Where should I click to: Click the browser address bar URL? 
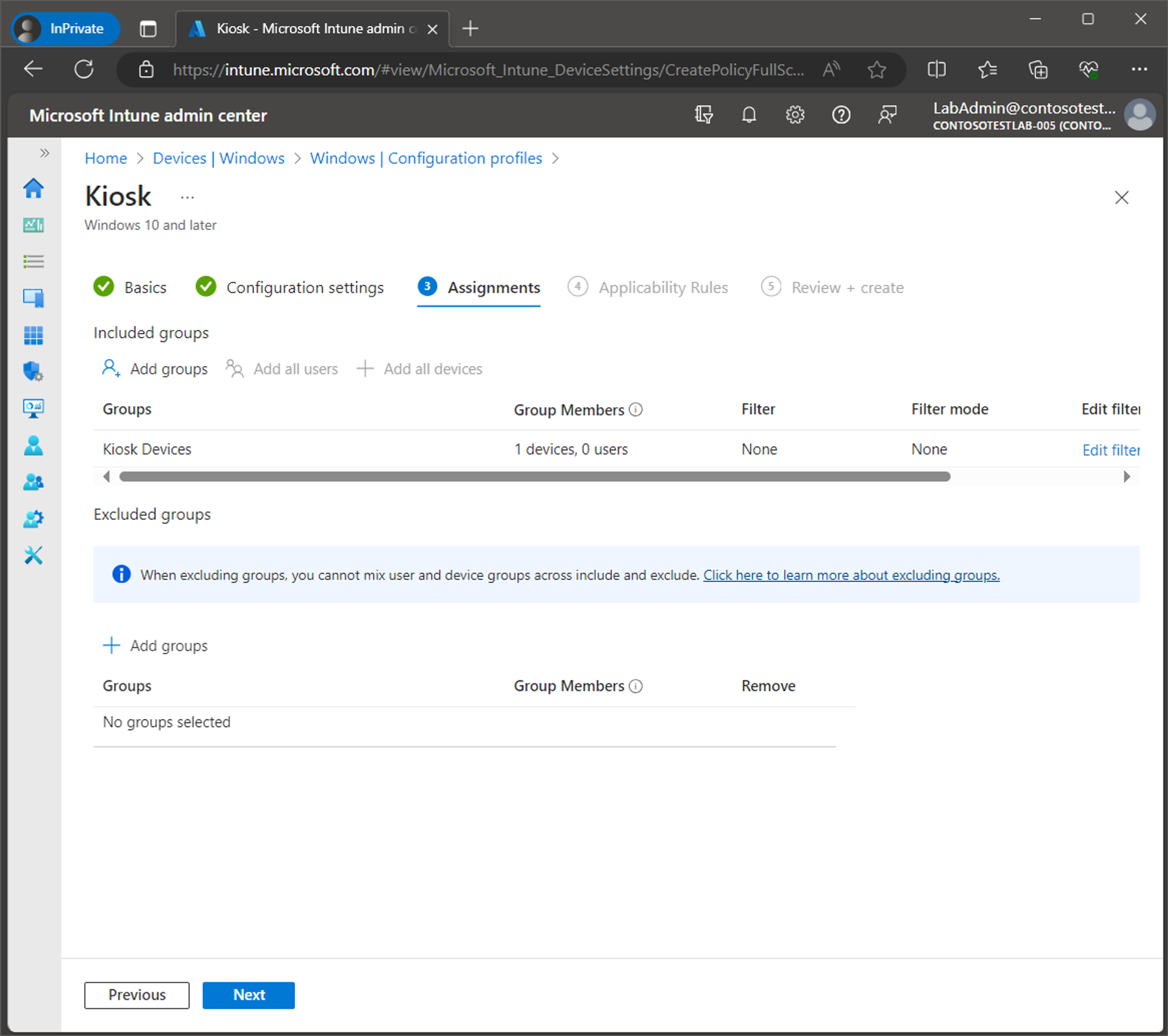488,70
